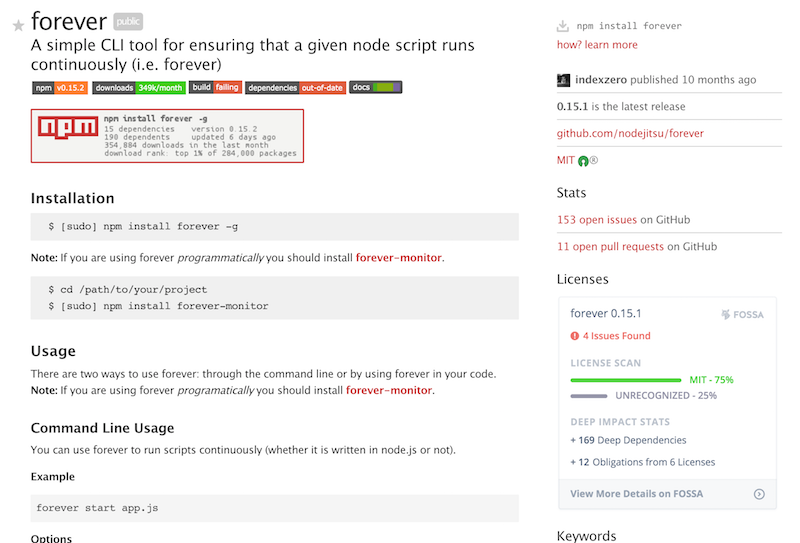Open the build failing badge
The image size is (800, 543).
(x=215, y=87)
